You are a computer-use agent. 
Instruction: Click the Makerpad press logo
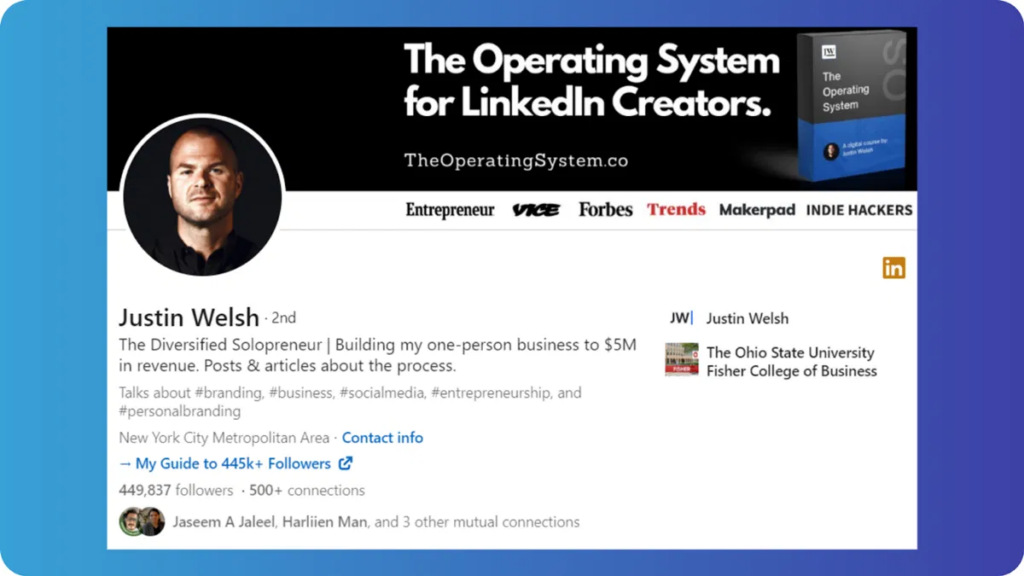pyautogui.click(x=756, y=209)
